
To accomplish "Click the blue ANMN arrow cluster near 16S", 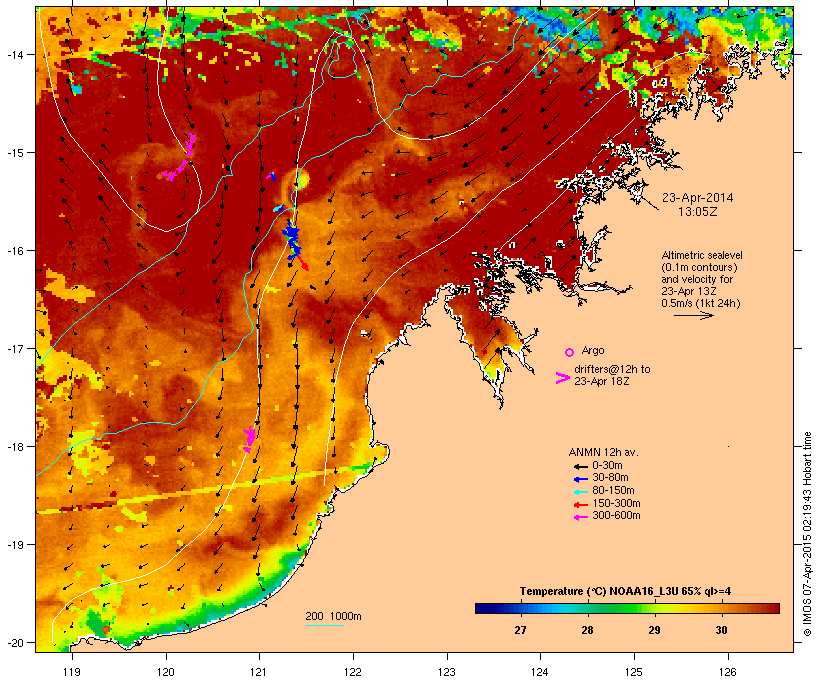I will point(293,239).
